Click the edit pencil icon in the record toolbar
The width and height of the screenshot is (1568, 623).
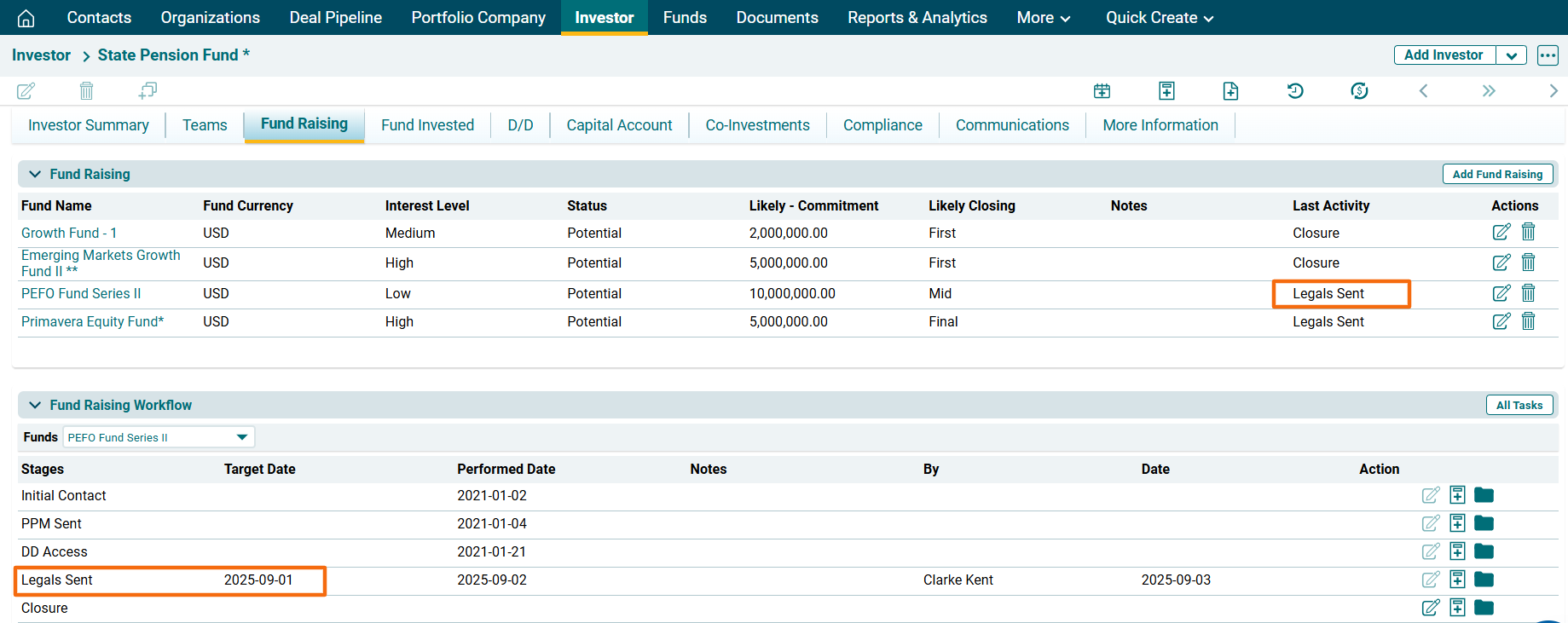coord(26,90)
